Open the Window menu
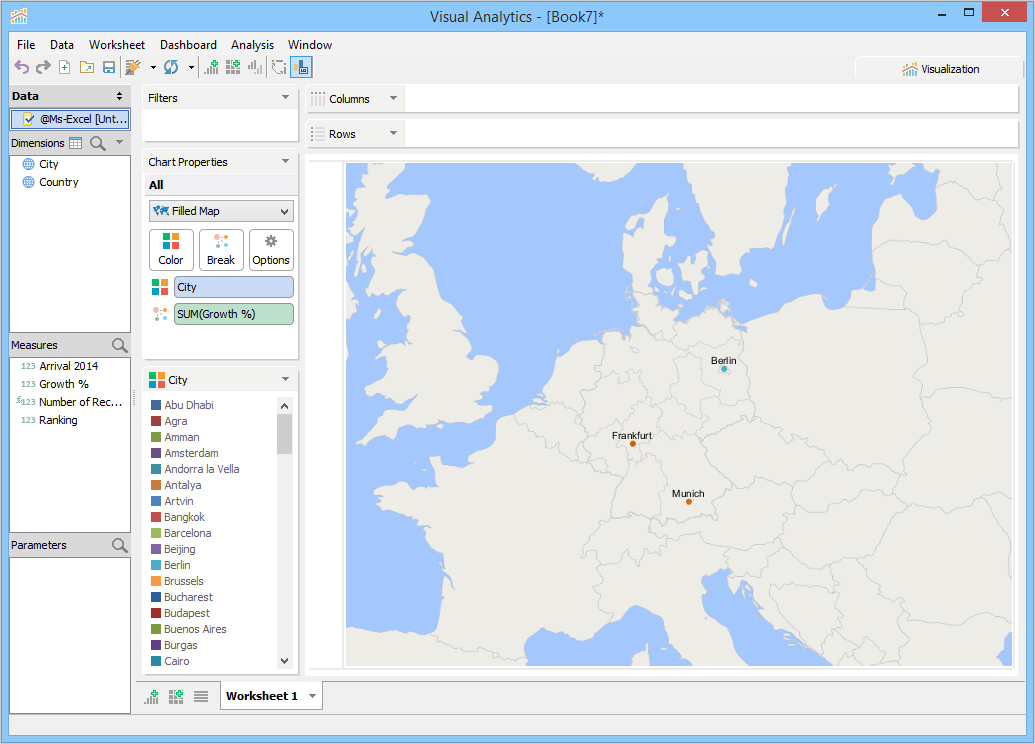 click(x=310, y=45)
